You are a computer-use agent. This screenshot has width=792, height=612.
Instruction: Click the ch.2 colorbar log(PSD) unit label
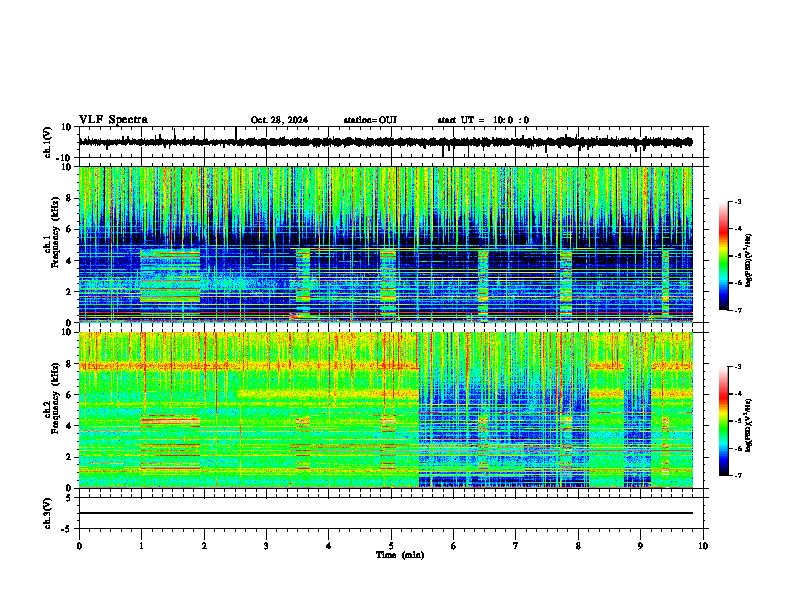(749, 426)
